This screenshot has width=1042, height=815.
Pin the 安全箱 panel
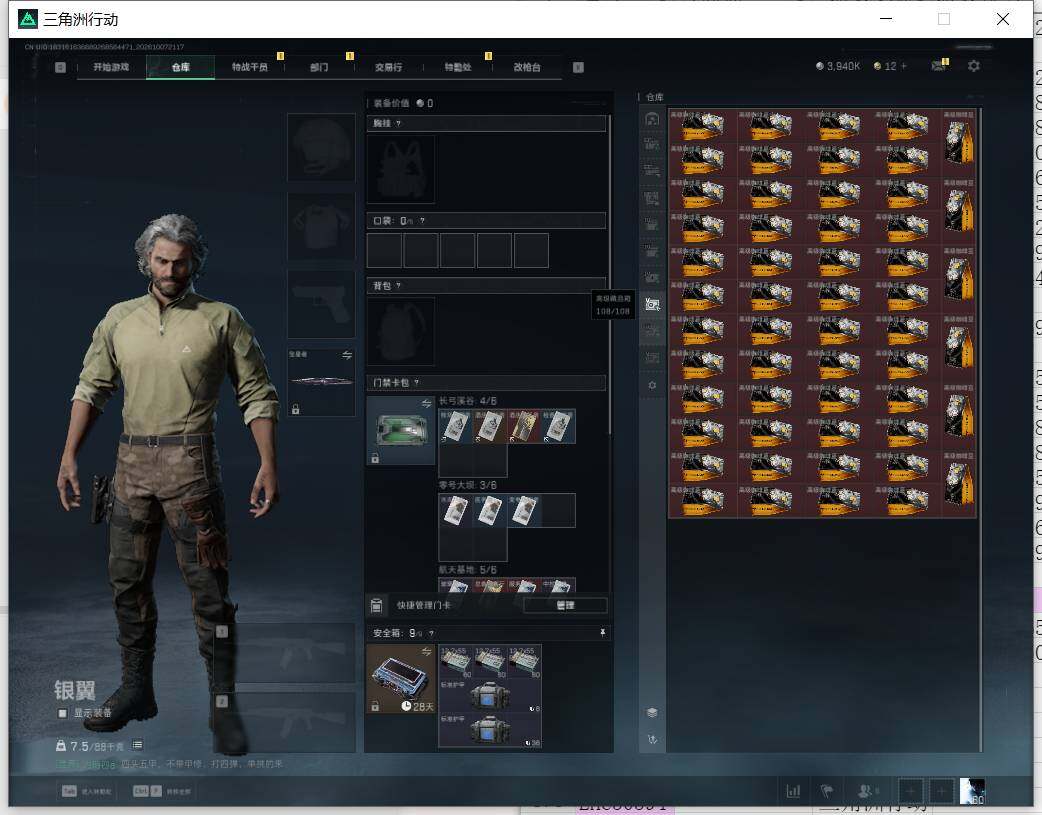602,633
